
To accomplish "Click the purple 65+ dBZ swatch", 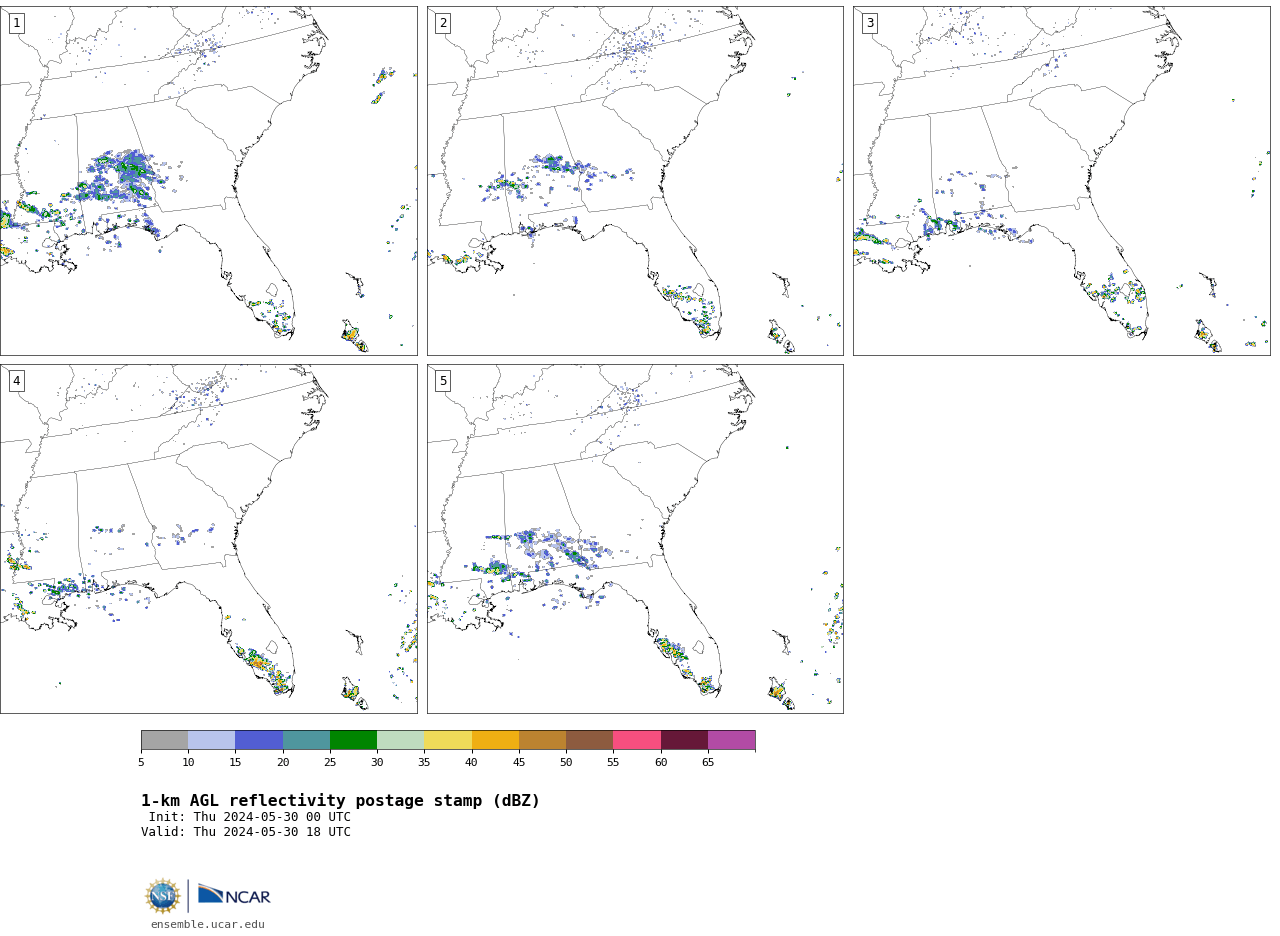I will pyautogui.click(x=731, y=740).
